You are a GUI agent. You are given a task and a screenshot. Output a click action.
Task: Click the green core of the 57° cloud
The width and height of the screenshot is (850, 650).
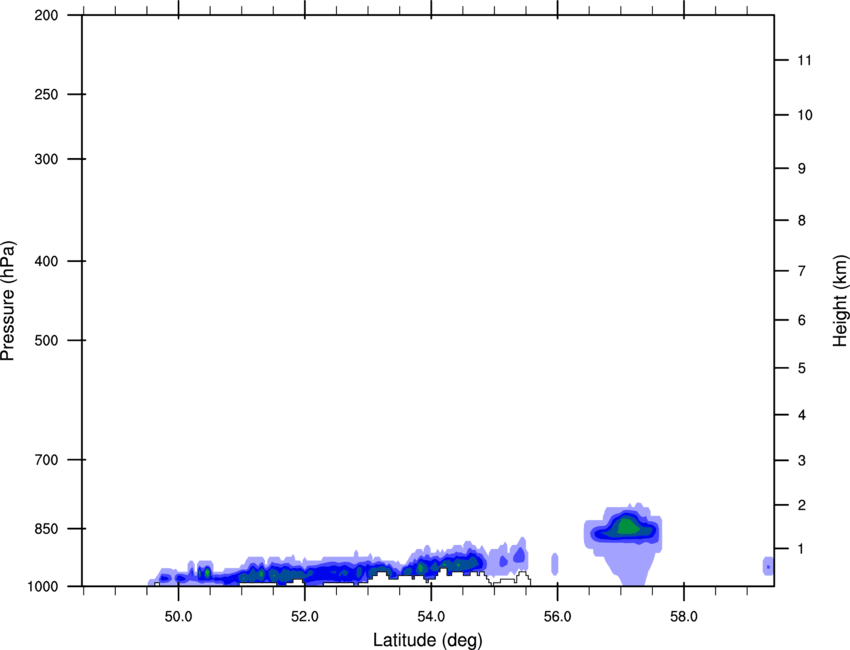click(627, 527)
